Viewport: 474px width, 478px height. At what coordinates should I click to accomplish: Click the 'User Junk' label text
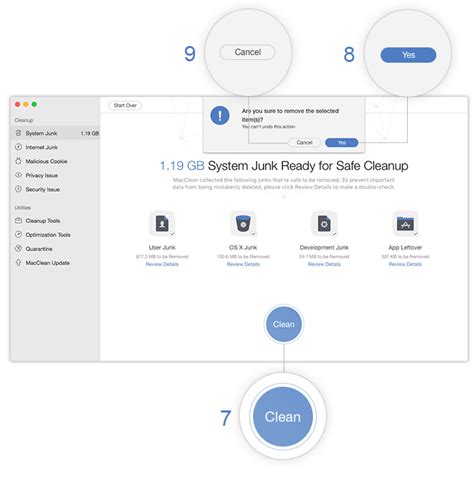pyautogui.click(x=162, y=247)
